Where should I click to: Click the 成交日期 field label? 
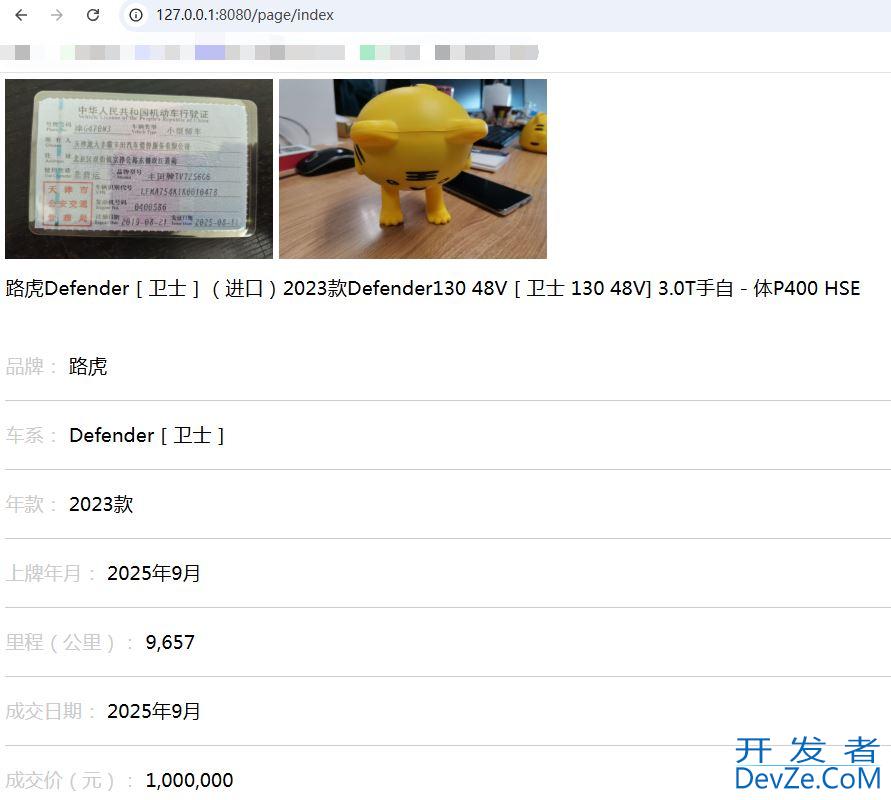[x=50, y=711]
